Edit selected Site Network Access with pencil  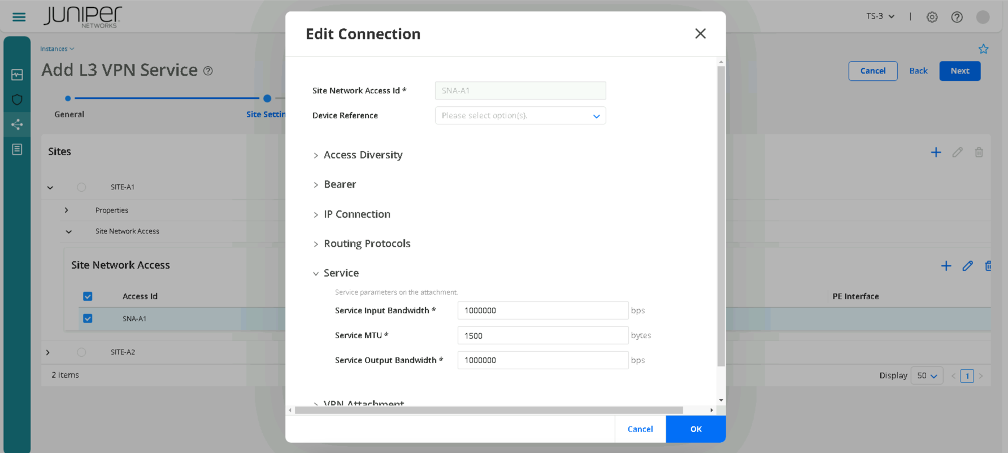pos(968,266)
